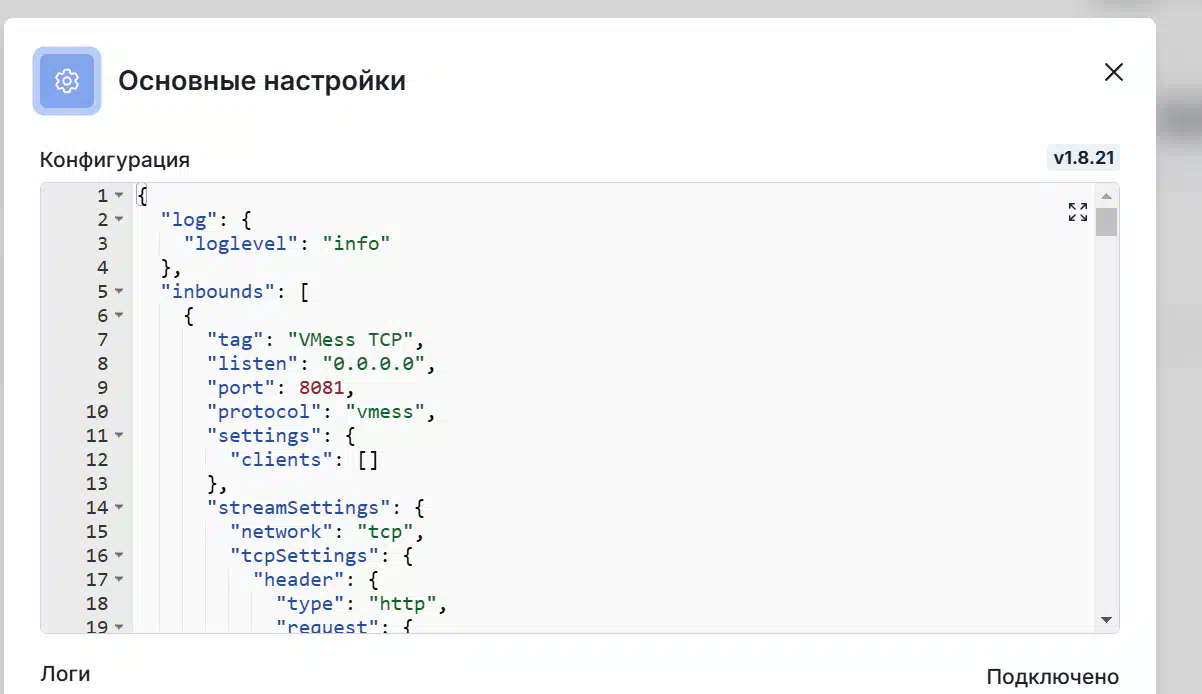Click the Основные настройки title
The image size is (1202, 694).
(x=262, y=81)
